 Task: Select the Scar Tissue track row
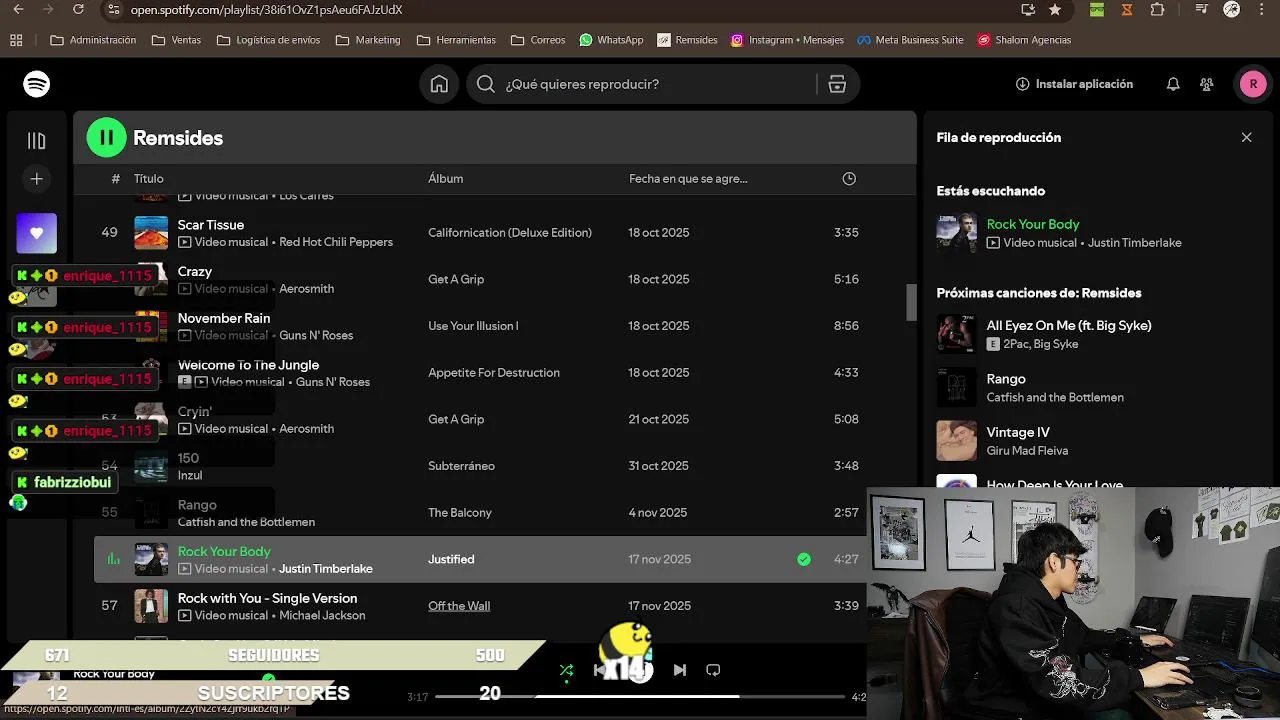point(495,233)
